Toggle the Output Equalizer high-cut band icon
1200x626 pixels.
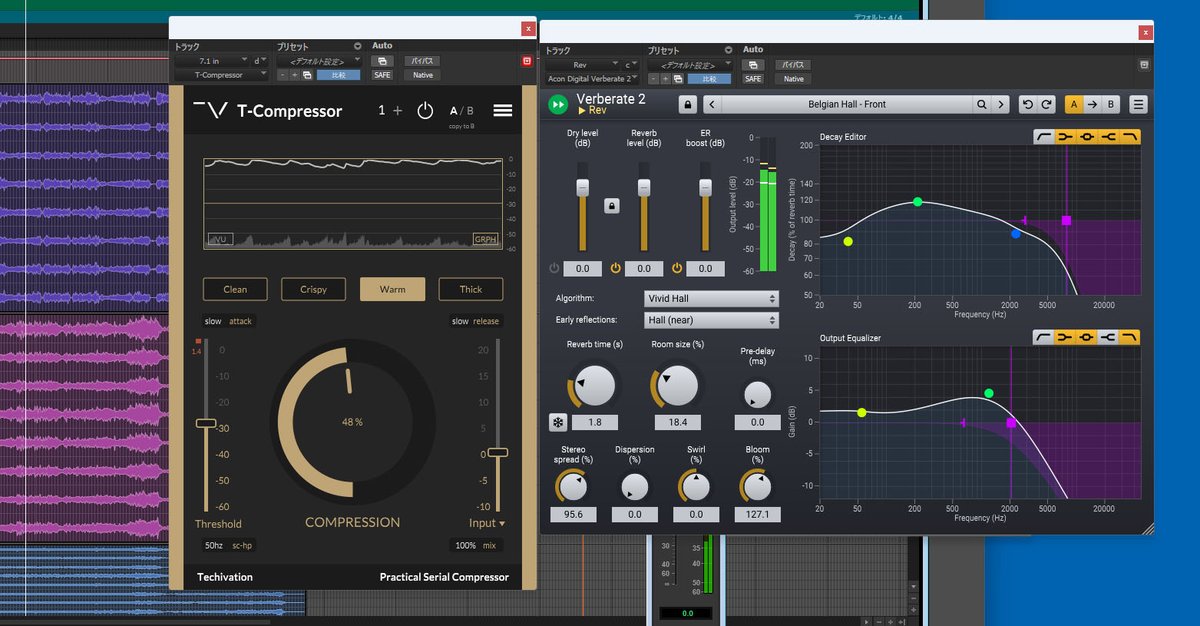pos(1130,338)
